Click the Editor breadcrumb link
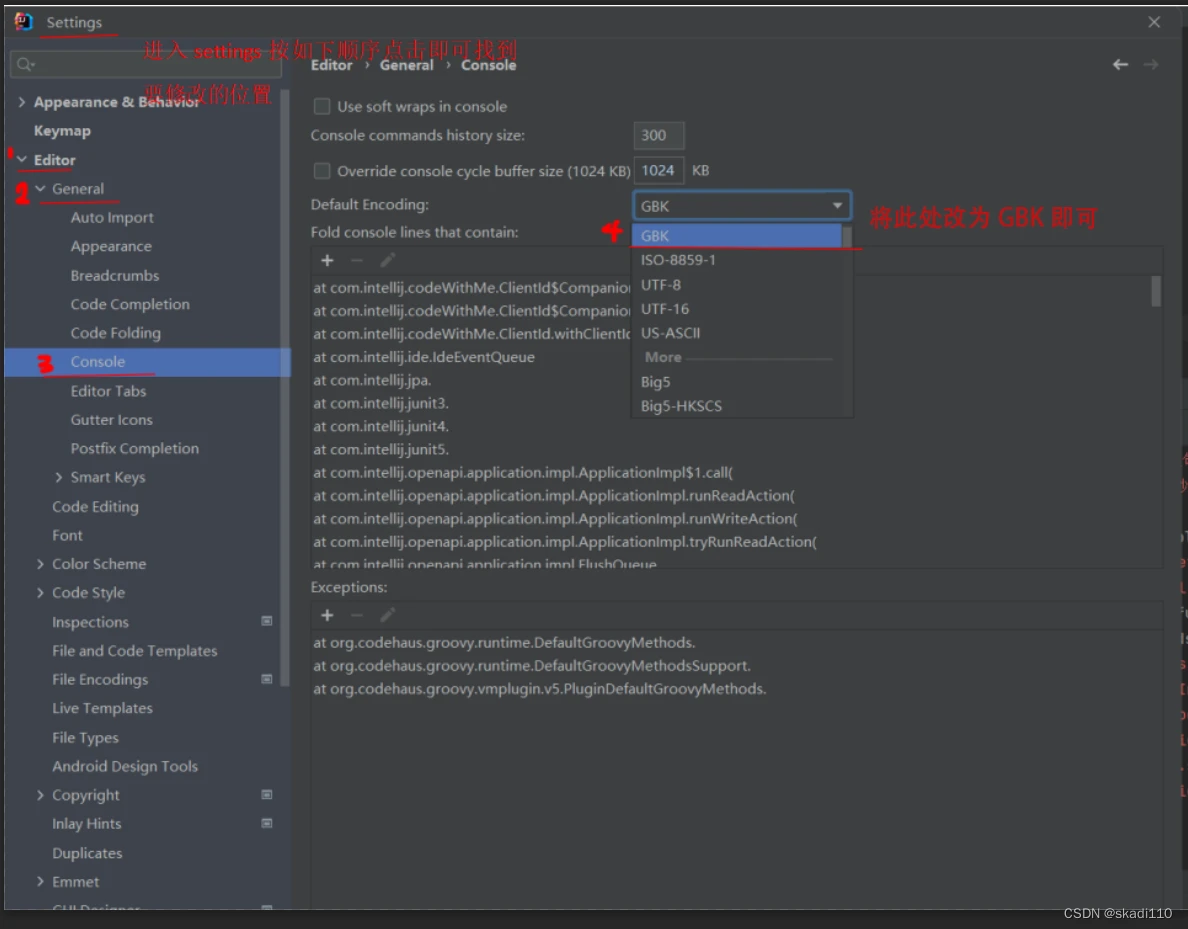 331,65
